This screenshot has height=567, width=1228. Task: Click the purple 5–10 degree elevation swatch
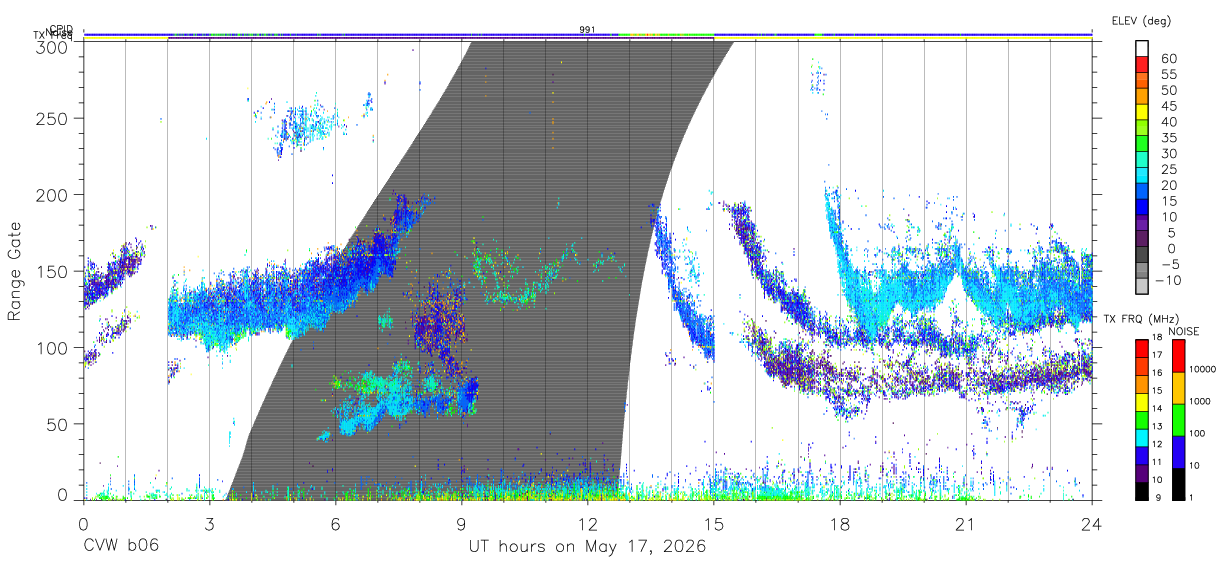[x=1142, y=225]
